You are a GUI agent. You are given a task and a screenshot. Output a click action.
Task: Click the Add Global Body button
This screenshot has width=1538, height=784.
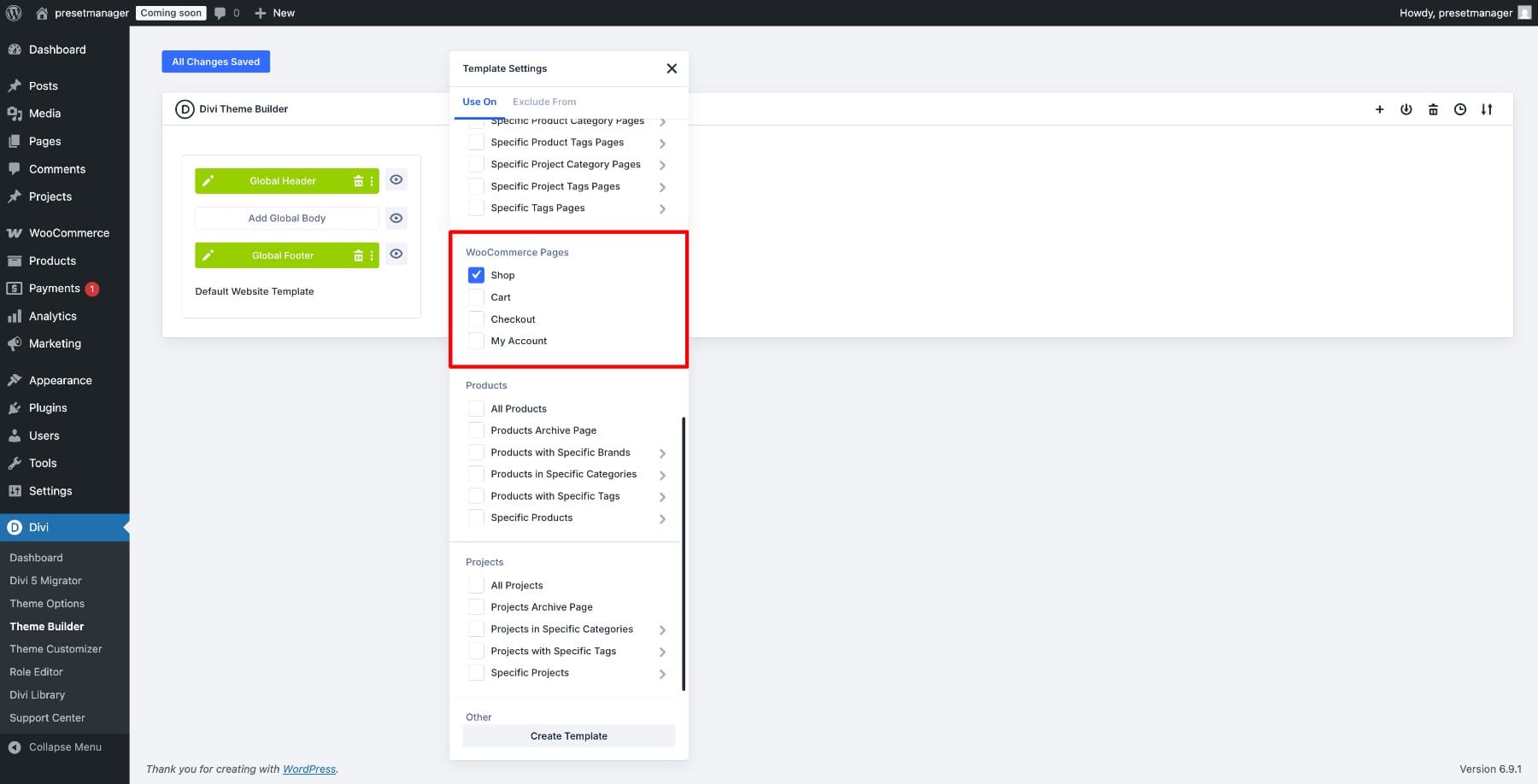(286, 219)
